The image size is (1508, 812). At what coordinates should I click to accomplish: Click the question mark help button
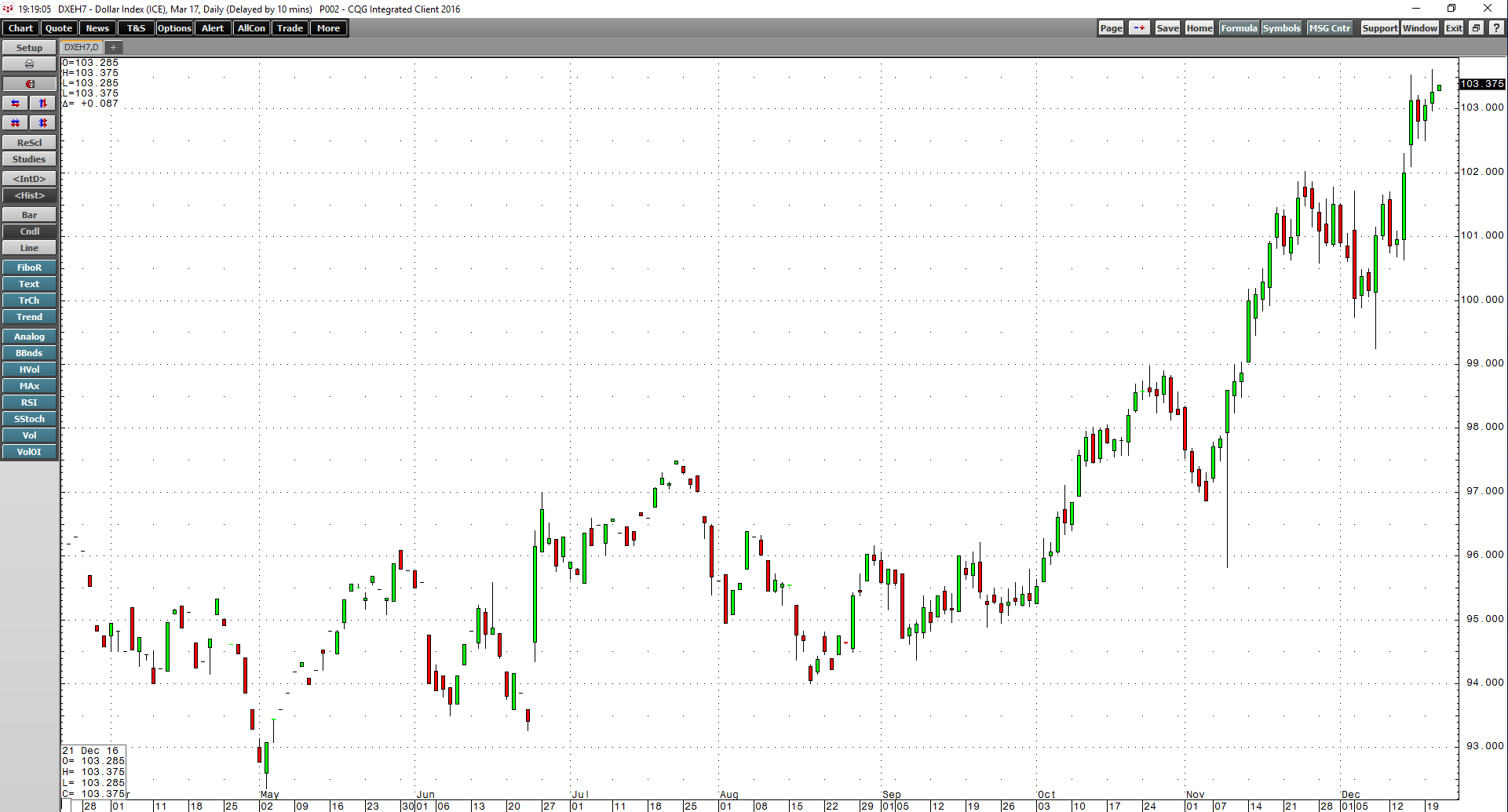1496,28
